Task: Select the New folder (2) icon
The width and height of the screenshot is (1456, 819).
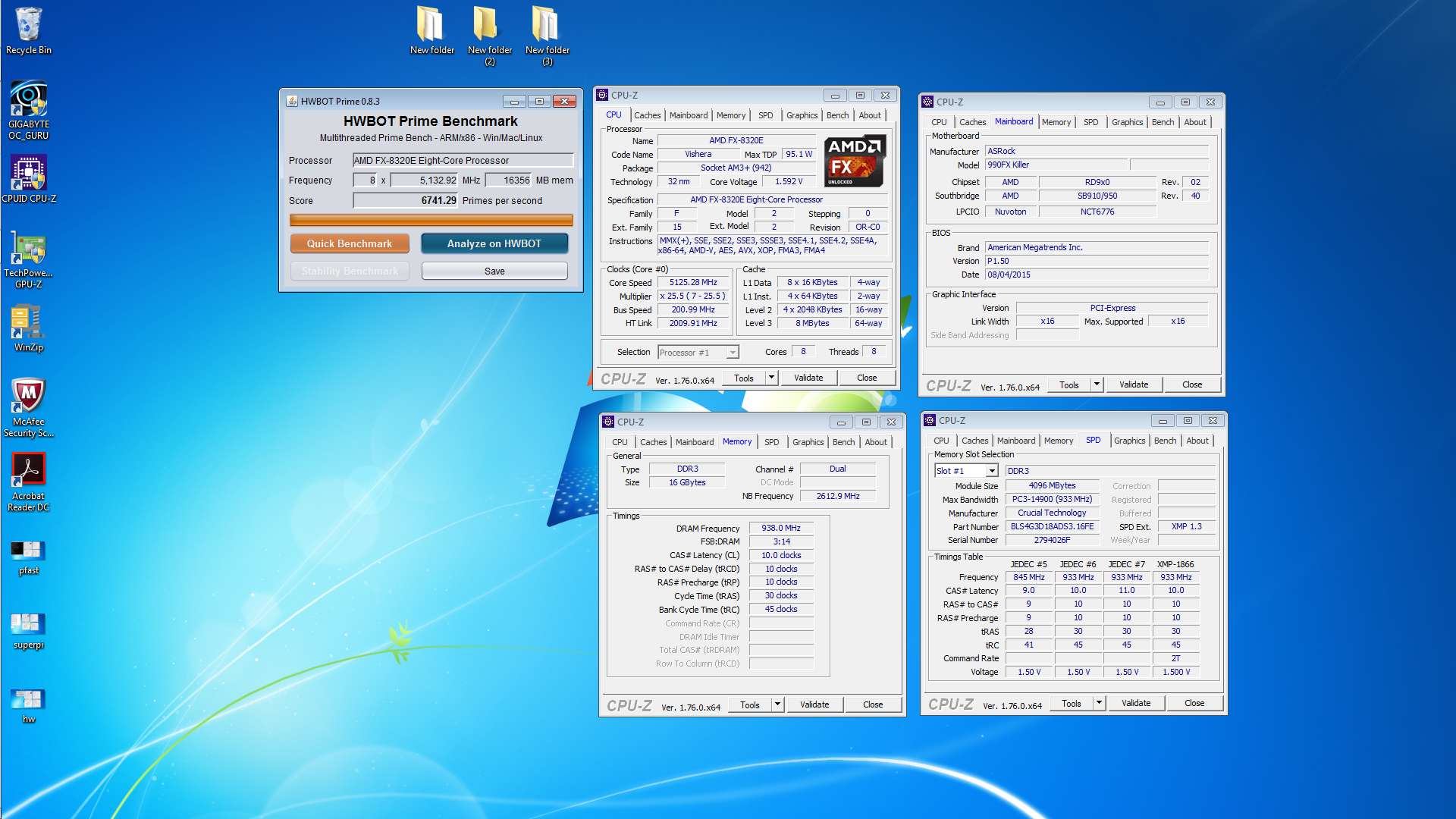Action: click(x=490, y=36)
